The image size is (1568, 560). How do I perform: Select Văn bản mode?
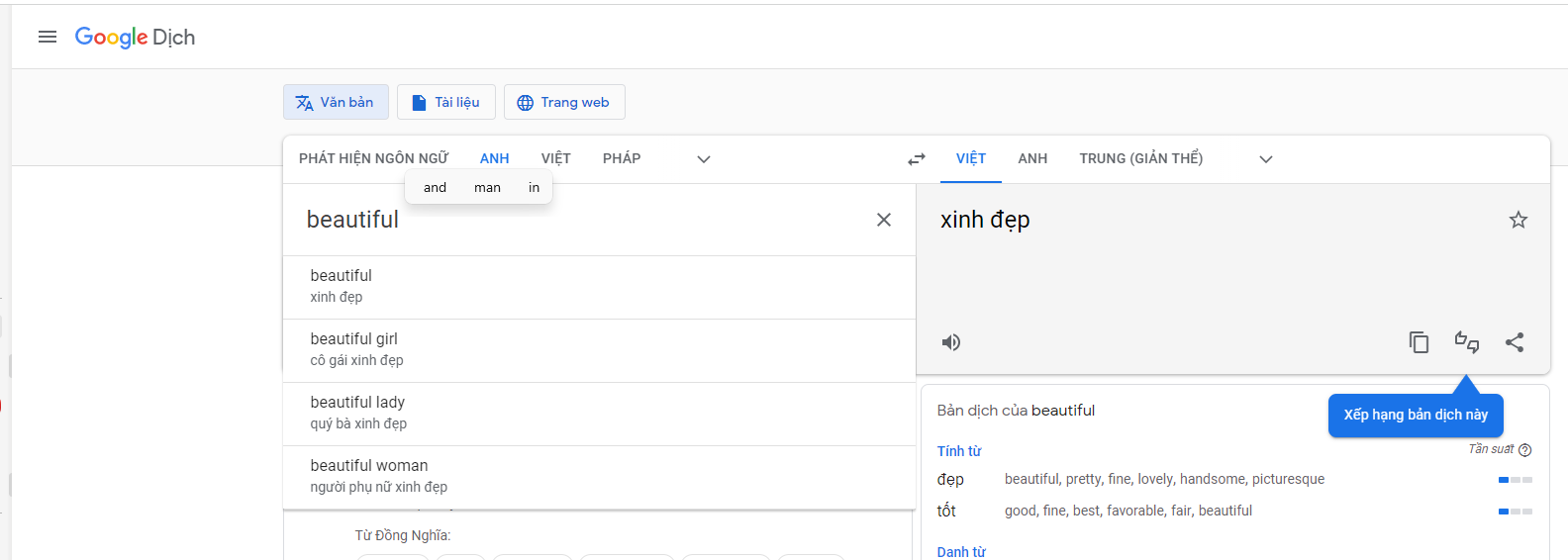click(336, 102)
